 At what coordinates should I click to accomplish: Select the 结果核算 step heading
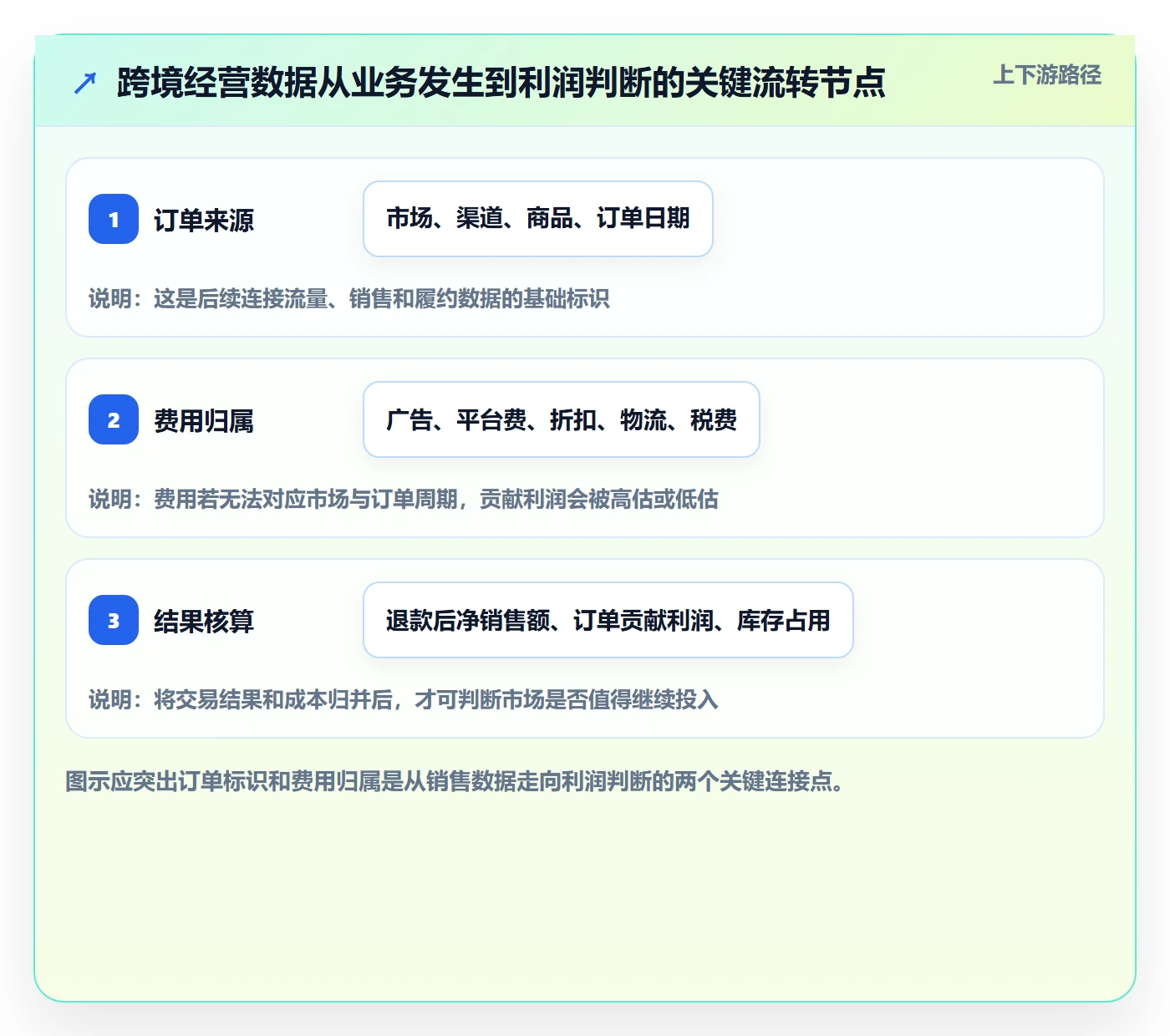click(x=204, y=622)
